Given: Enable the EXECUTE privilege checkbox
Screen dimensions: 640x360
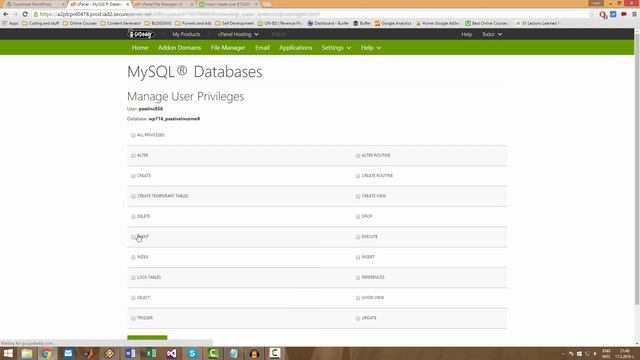Looking at the screenshot, I should (x=358, y=237).
